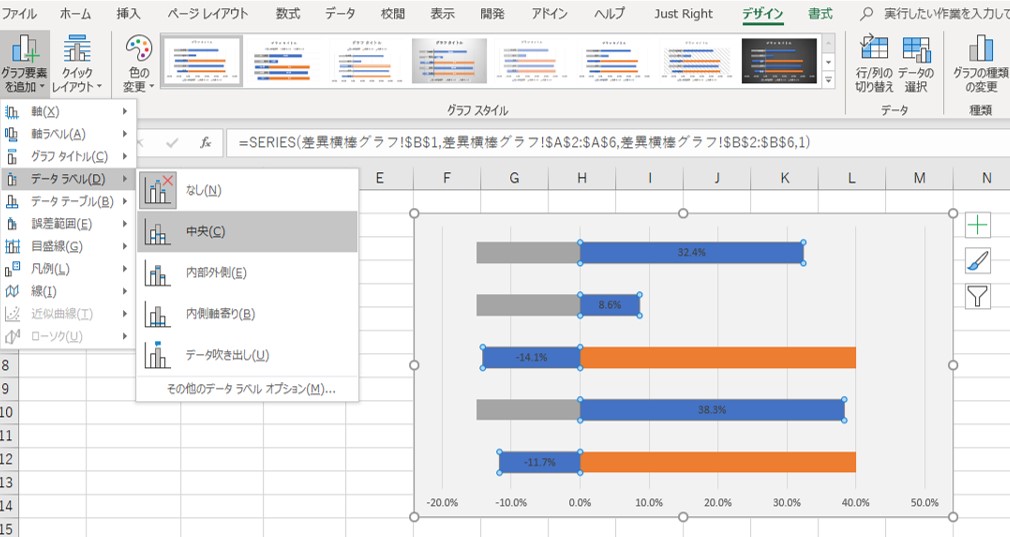Screen dimensions: 1010x537
Task: Click the -14.1% data bar
Action: (x=531, y=357)
